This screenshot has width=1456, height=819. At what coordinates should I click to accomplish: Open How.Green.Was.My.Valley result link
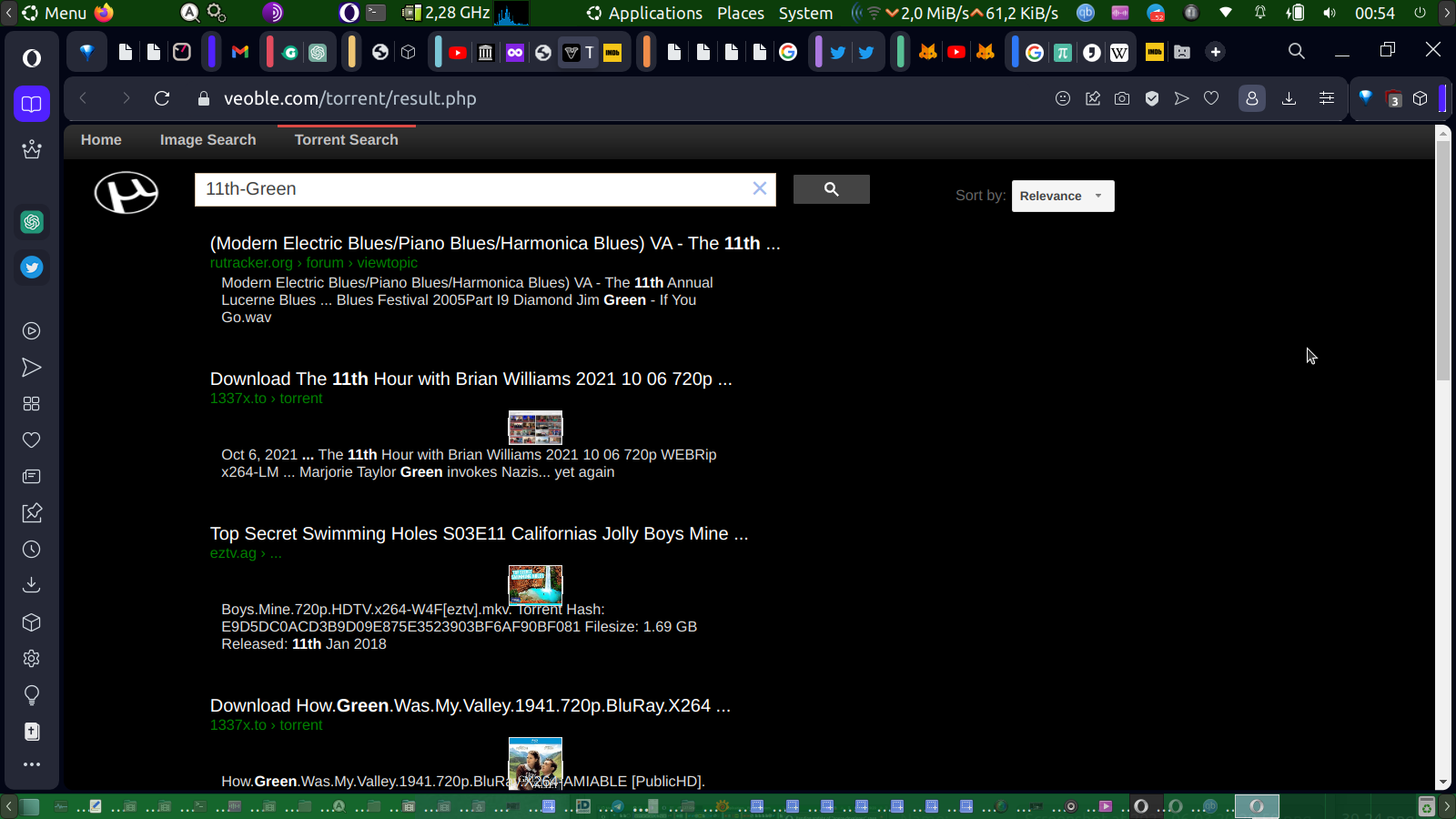pos(470,705)
